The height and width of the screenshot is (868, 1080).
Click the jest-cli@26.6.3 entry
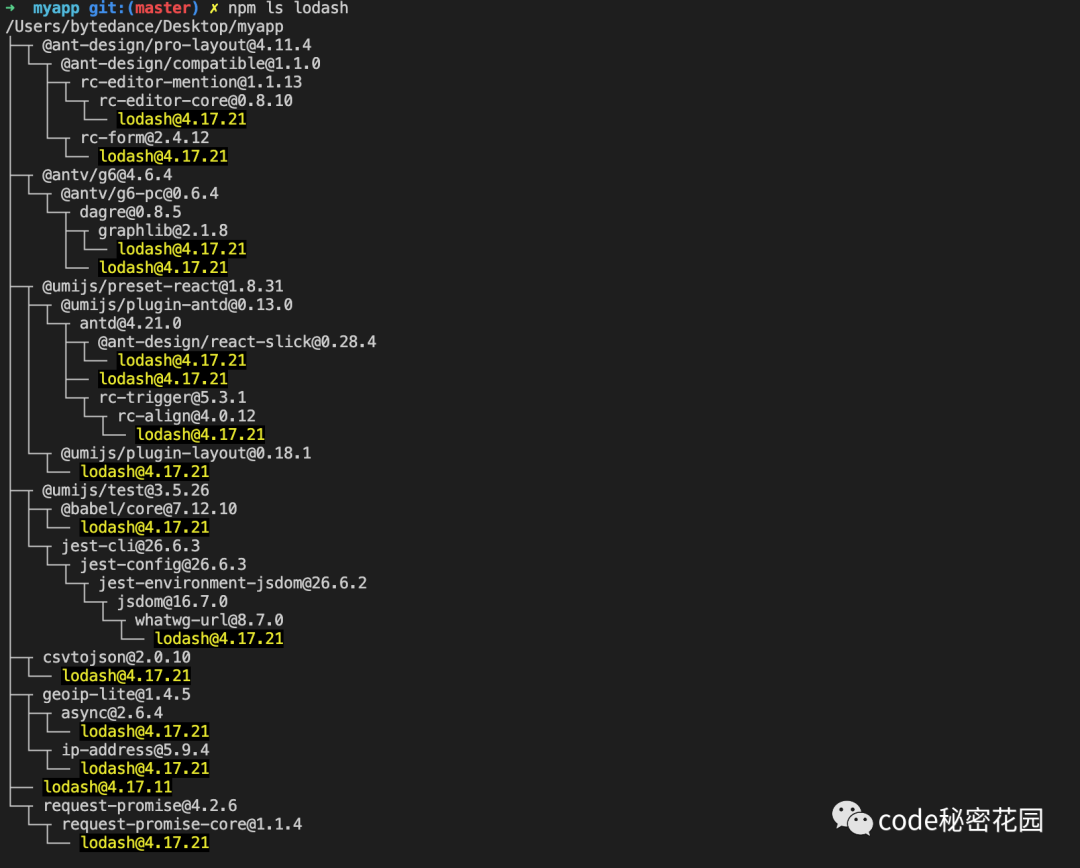coord(130,546)
